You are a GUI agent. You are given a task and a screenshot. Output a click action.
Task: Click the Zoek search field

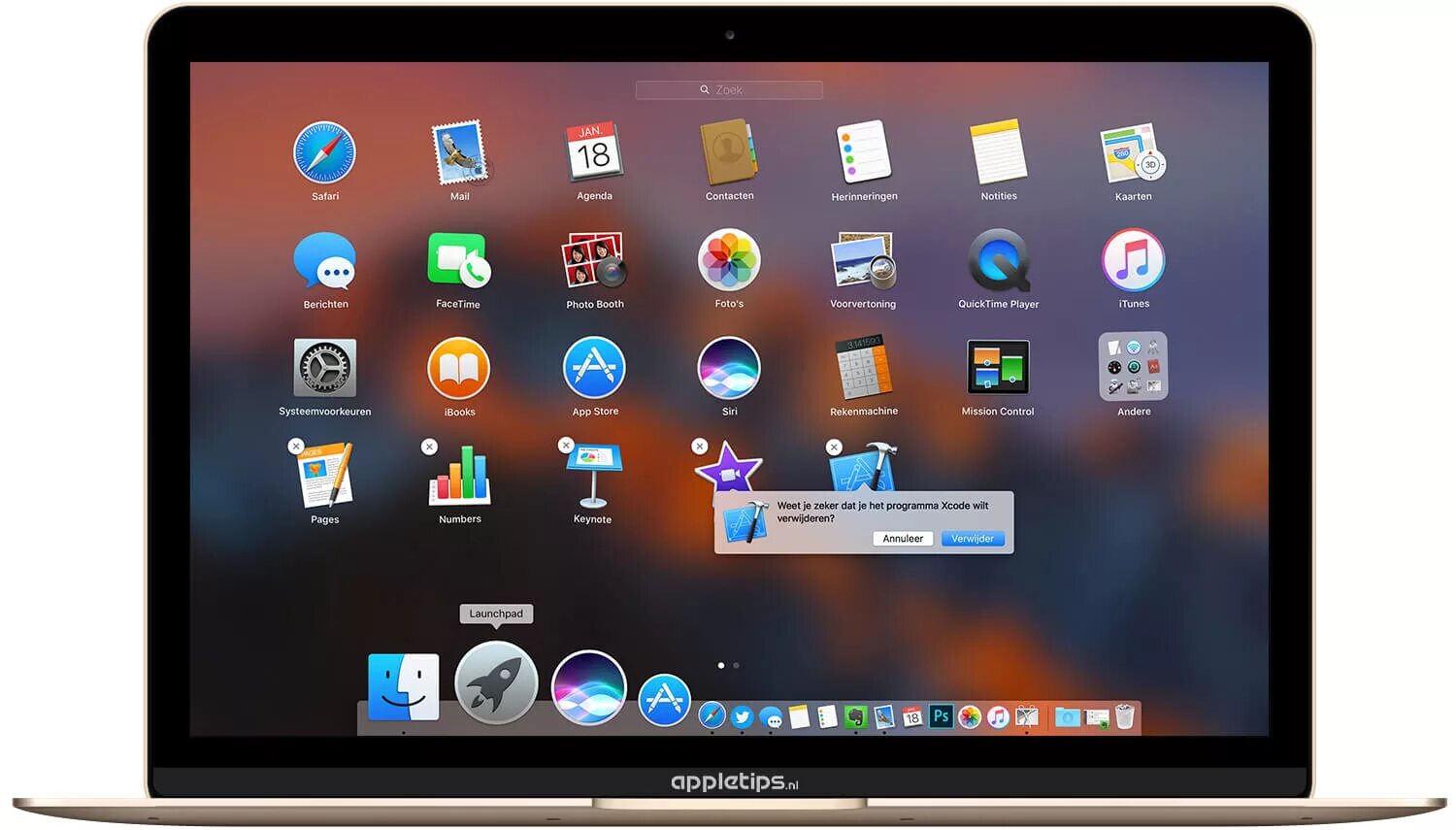click(729, 89)
